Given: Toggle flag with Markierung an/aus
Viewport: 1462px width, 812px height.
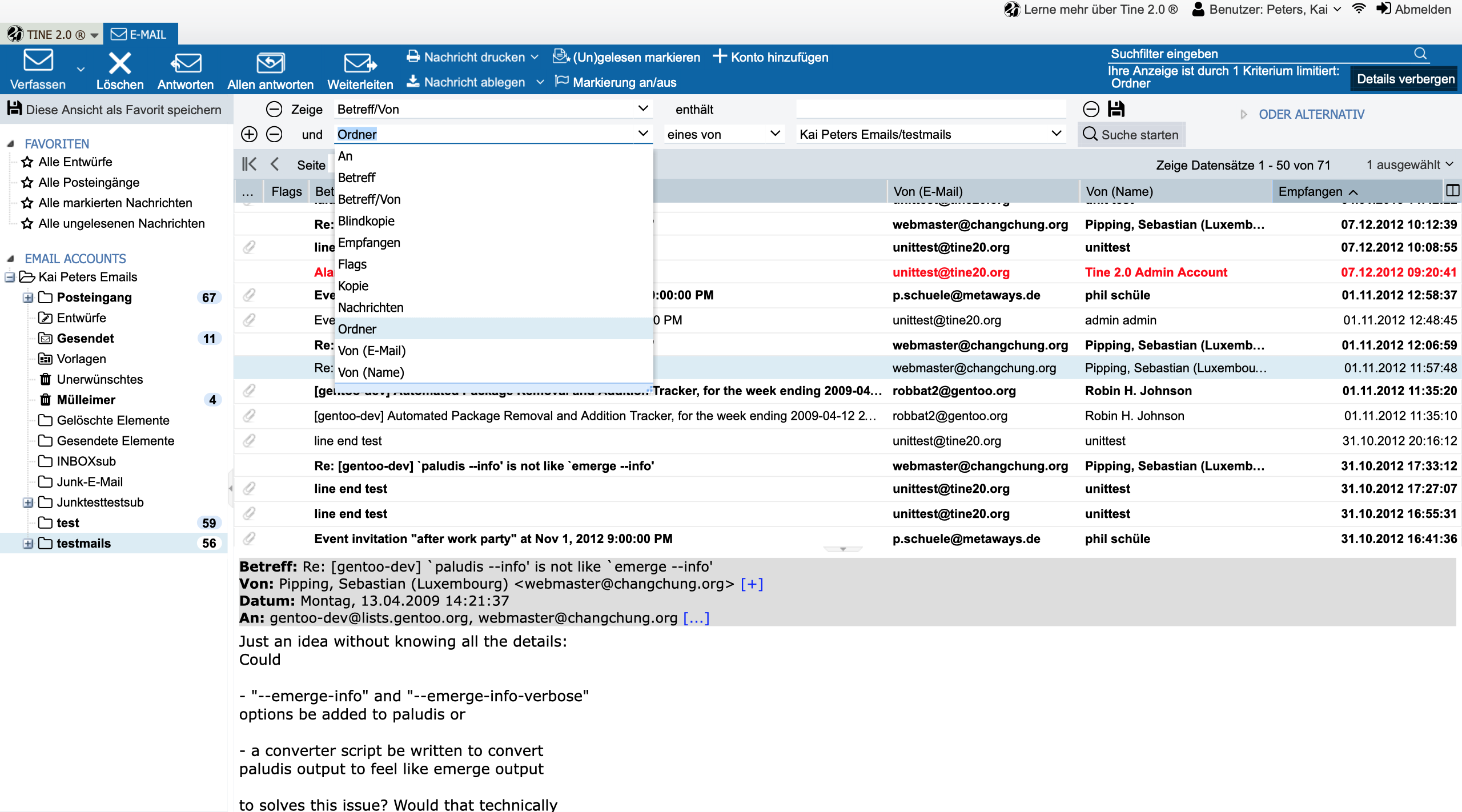Looking at the screenshot, I should pyautogui.click(x=616, y=82).
